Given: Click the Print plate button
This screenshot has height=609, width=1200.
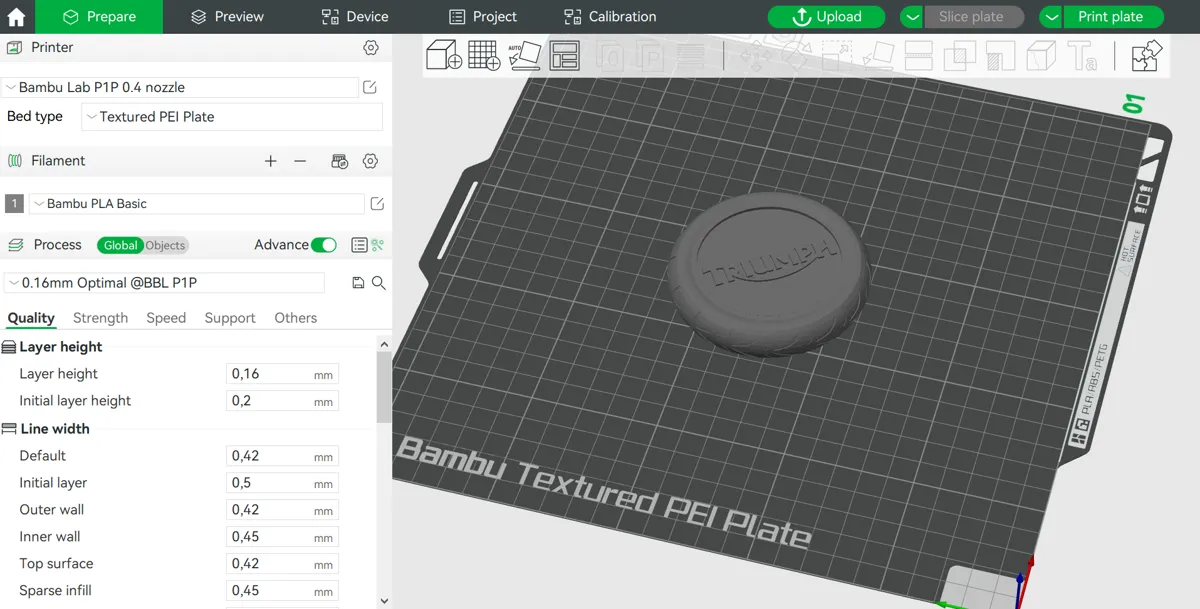Looking at the screenshot, I should (1111, 17).
